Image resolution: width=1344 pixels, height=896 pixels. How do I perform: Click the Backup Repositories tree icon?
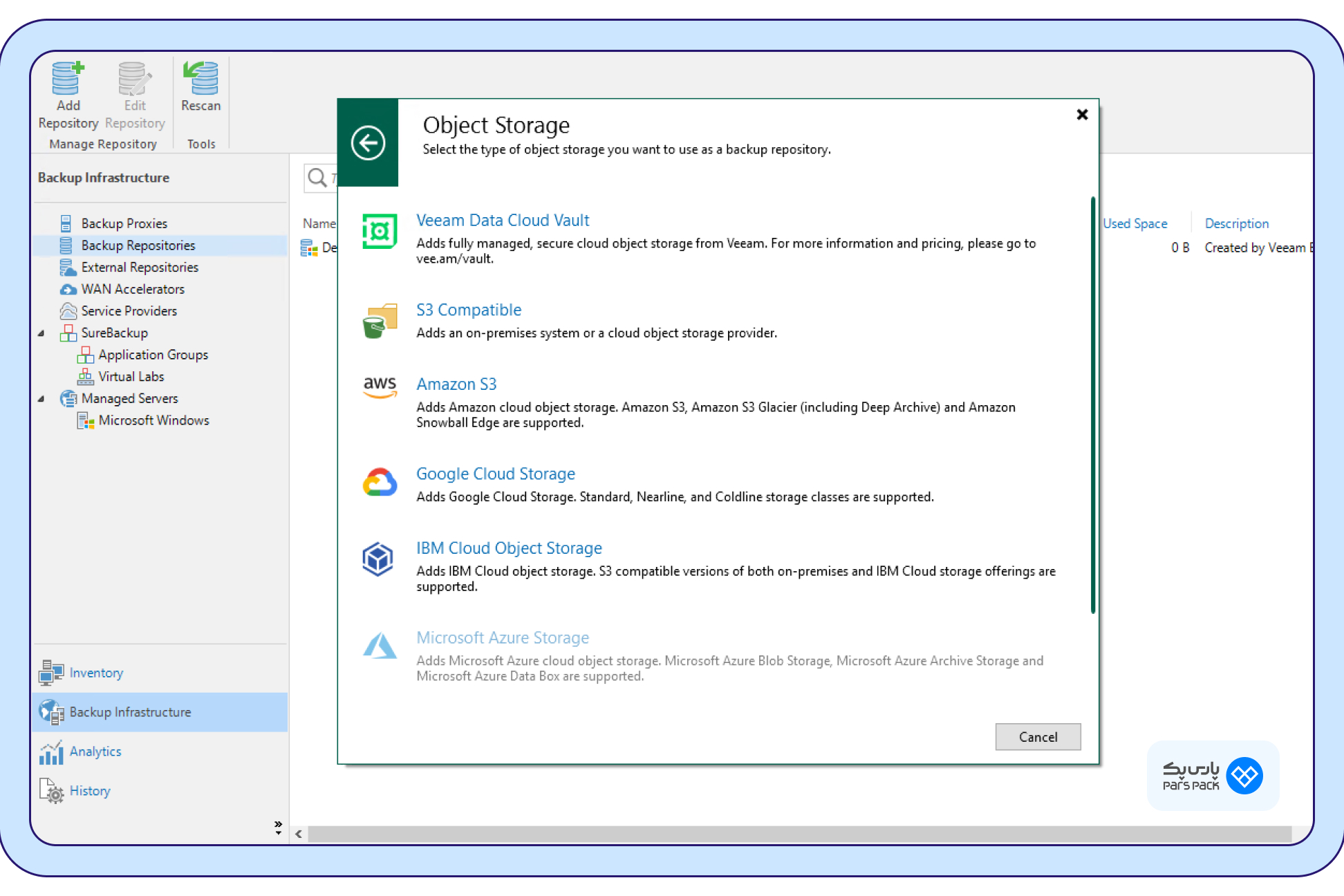[x=66, y=245]
